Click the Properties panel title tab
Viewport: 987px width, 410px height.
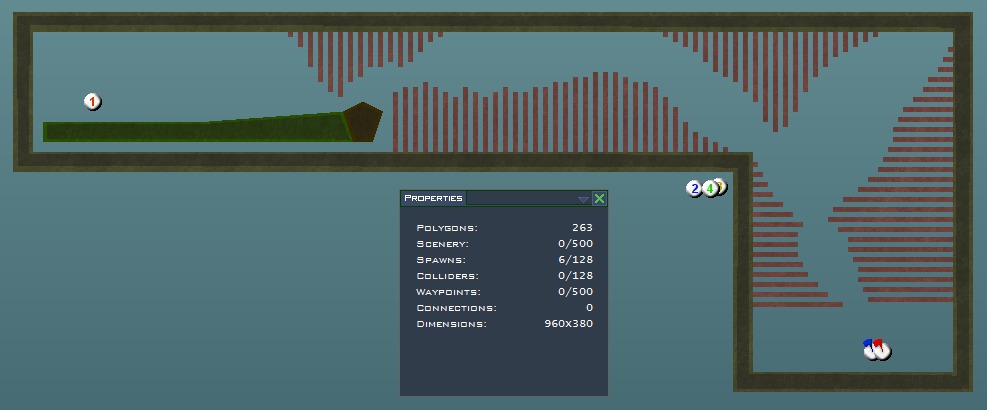(x=433, y=199)
